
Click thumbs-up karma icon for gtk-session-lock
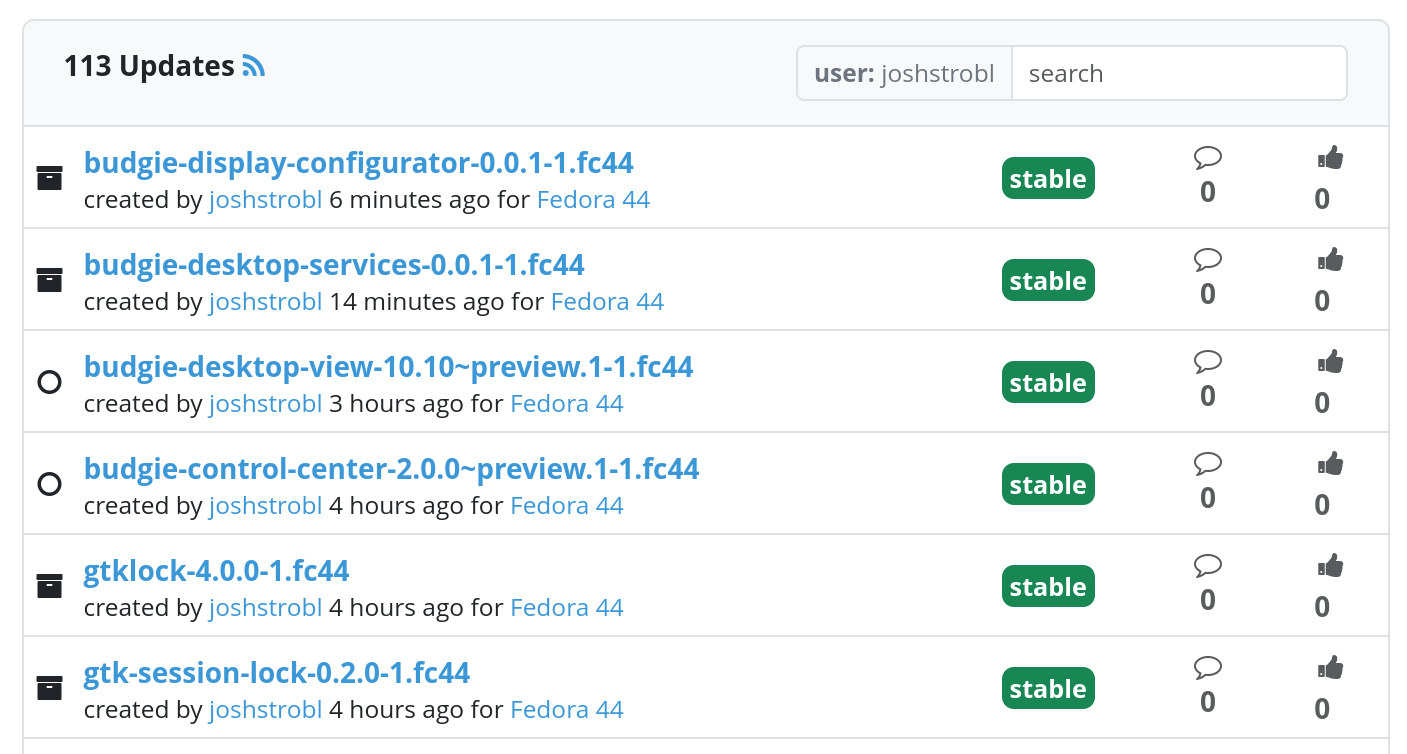[1329, 668]
